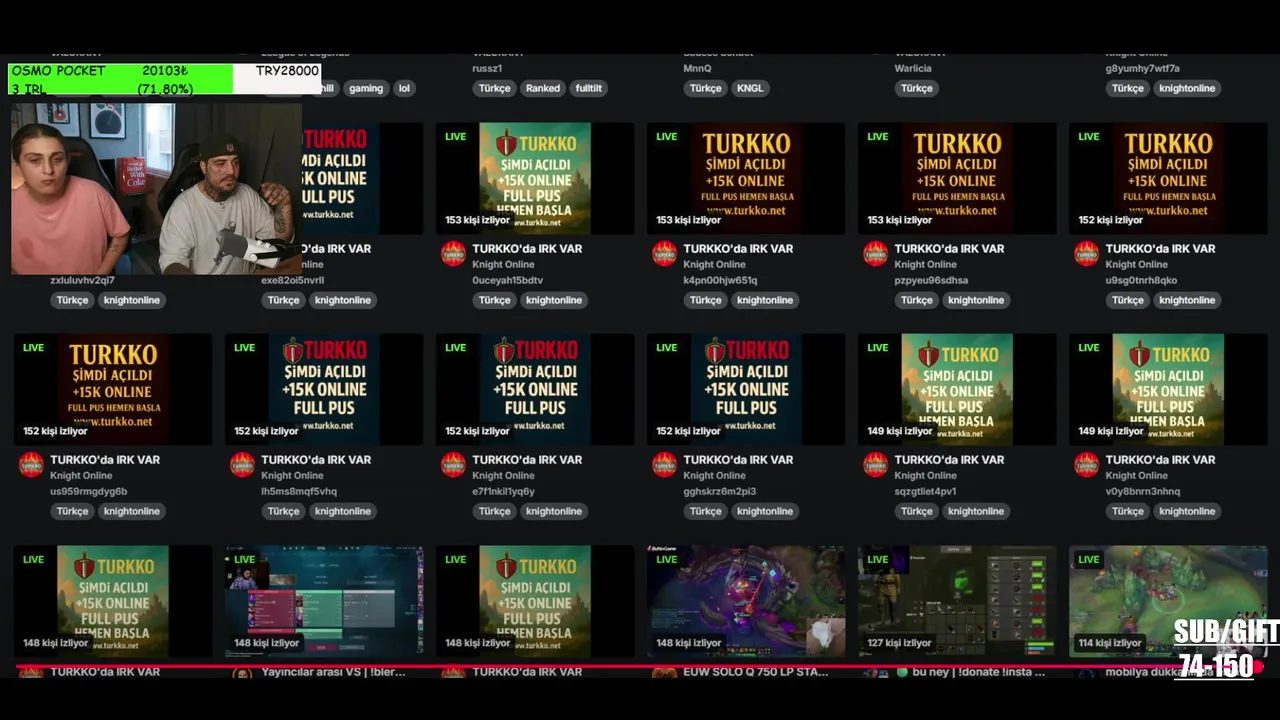
Task: Open avatar of channel v0y8bnrn3nhnq
Action: point(1087,464)
